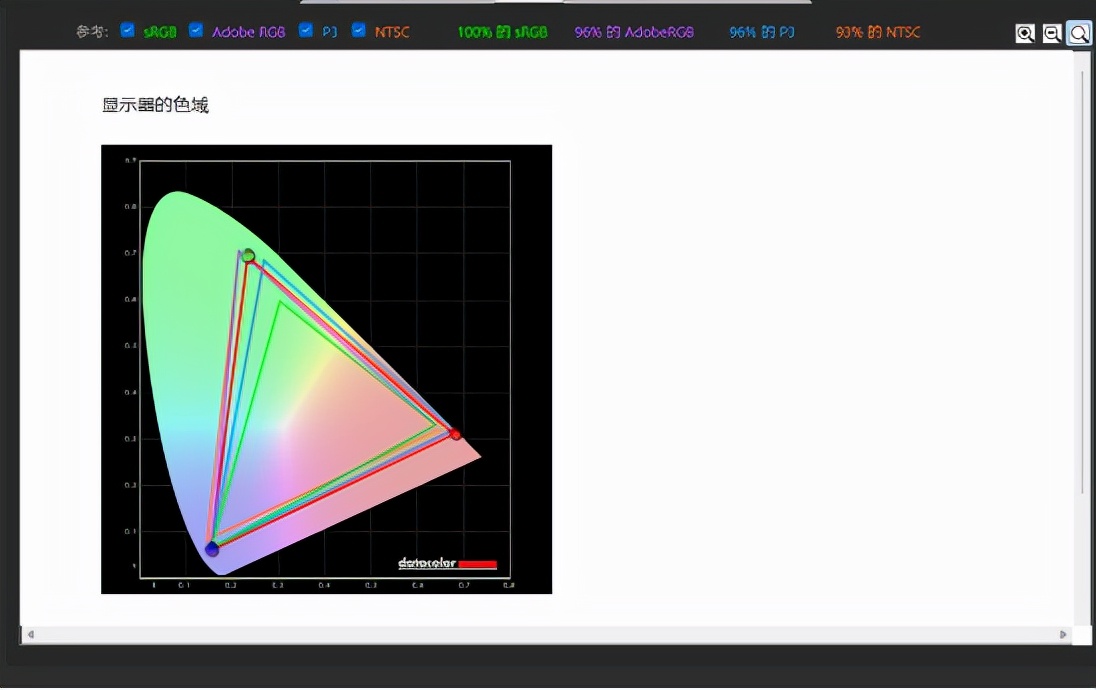Click the green primary point on gamut chart

(248, 256)
